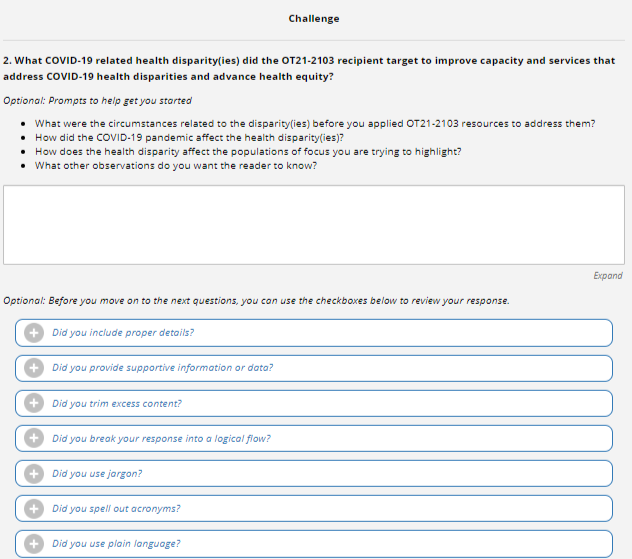This screenshot has height=559, width=632.
Task: Expand the 'Did you trim excess content?' row
Action: [117, 403]
